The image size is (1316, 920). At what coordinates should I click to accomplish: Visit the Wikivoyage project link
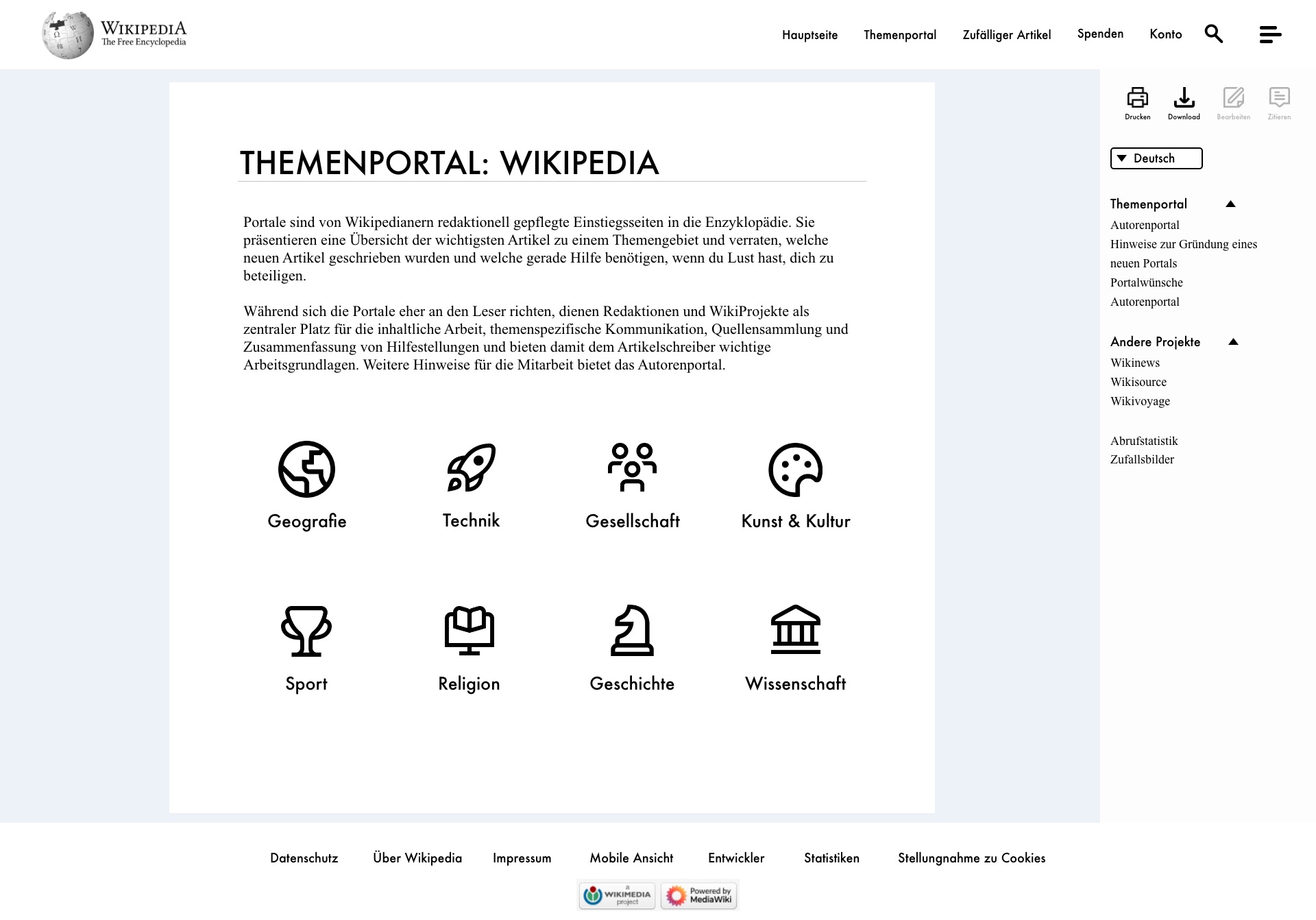tap(1140, 401)
